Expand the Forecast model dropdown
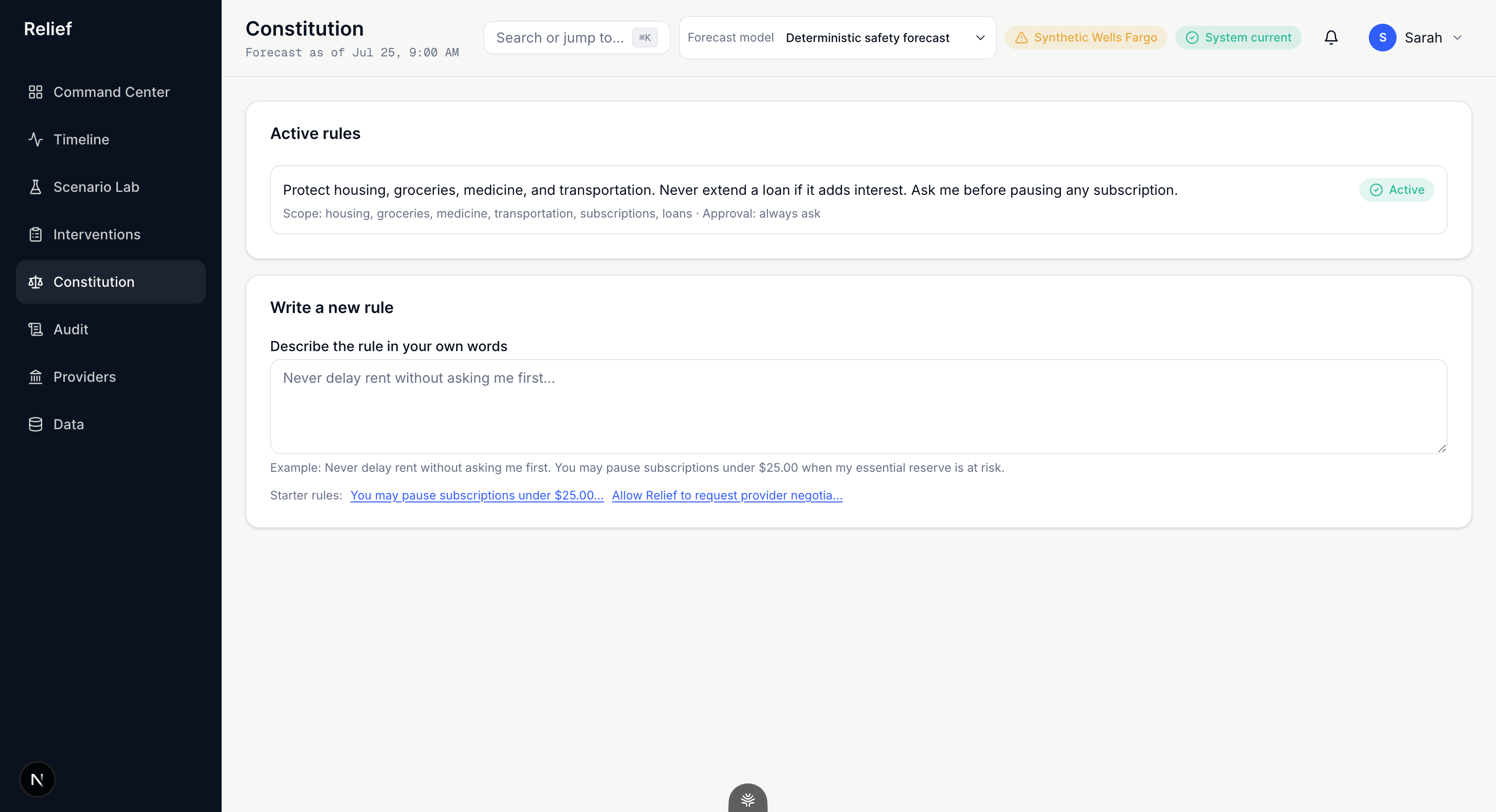1496x812 pixels. pyautogui.click(x=838, y=38)
